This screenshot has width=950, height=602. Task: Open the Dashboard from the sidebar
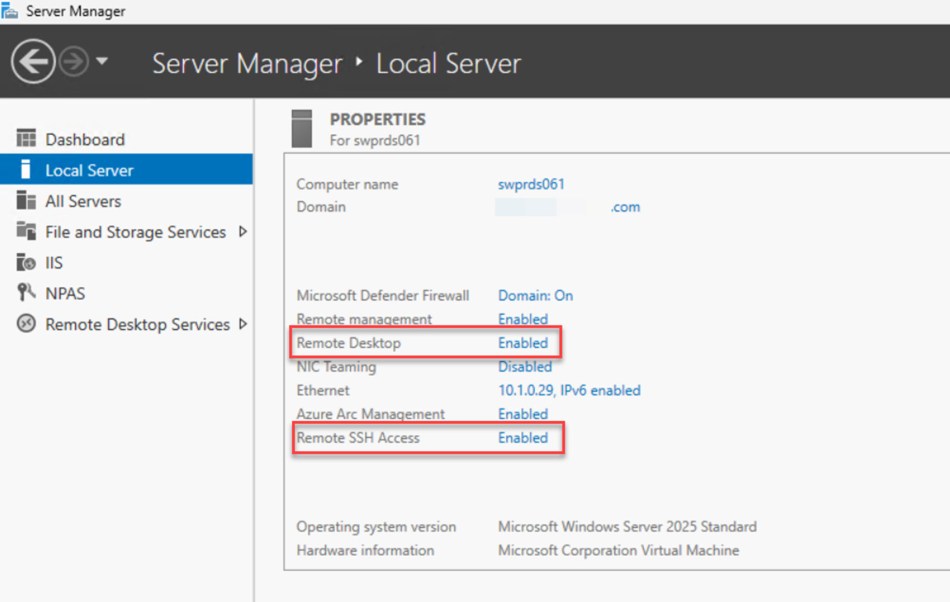point(85,139)
